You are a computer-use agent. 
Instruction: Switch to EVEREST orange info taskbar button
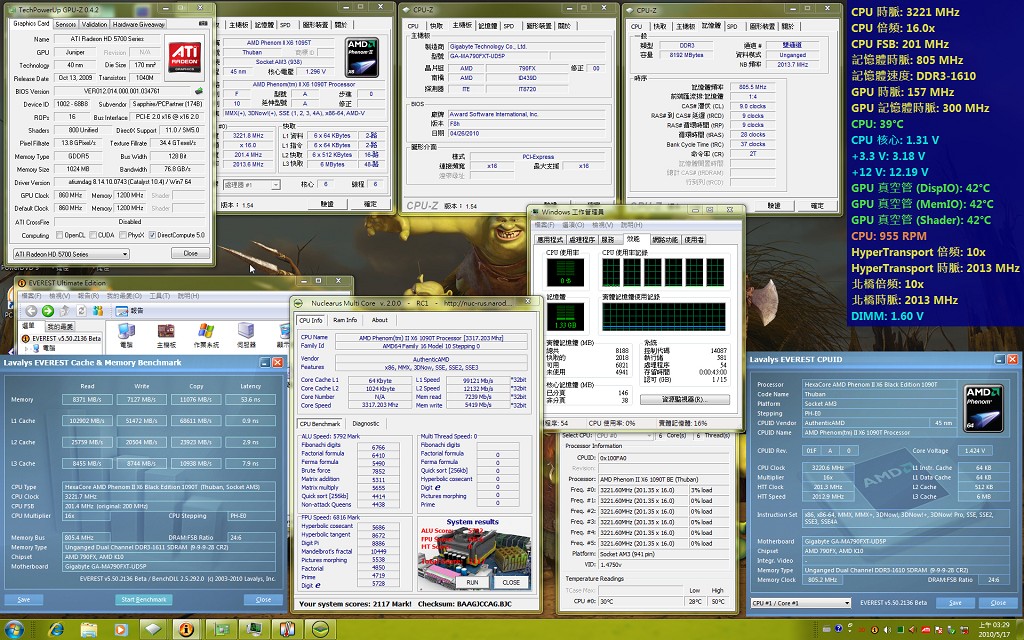[x=186, y=630]
